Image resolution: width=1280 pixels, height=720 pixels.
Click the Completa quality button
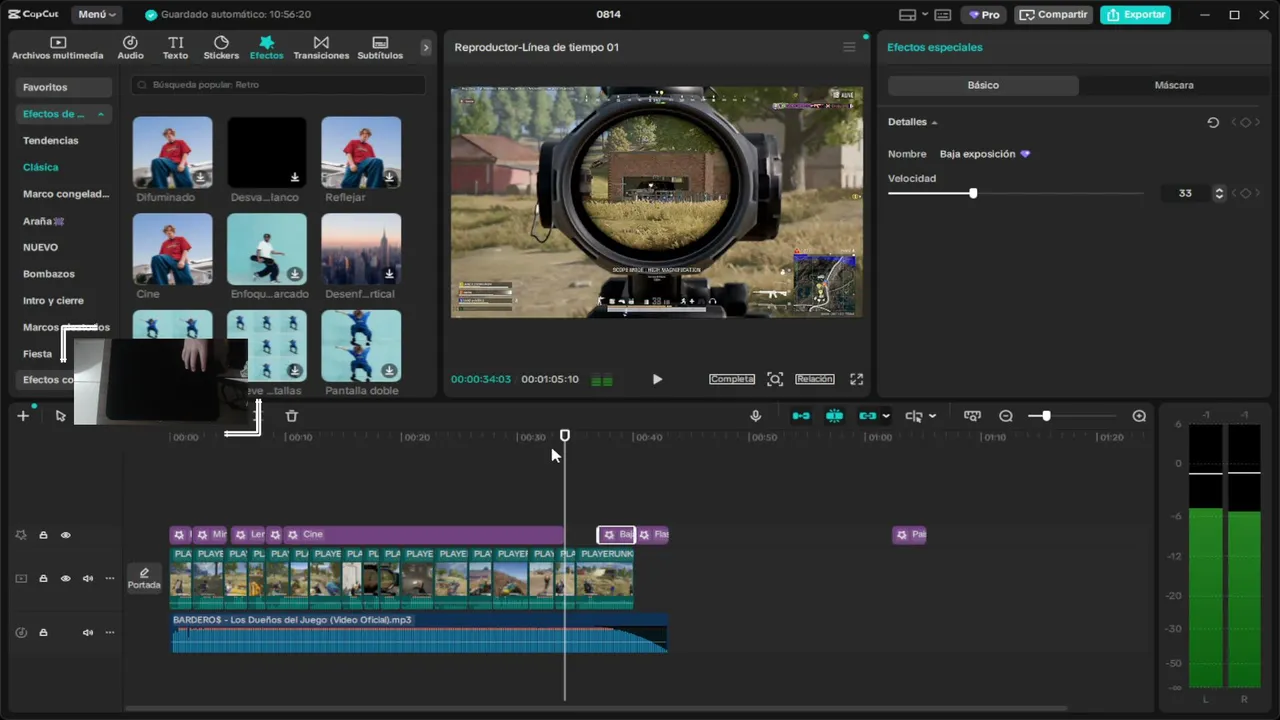coord(732,379)
